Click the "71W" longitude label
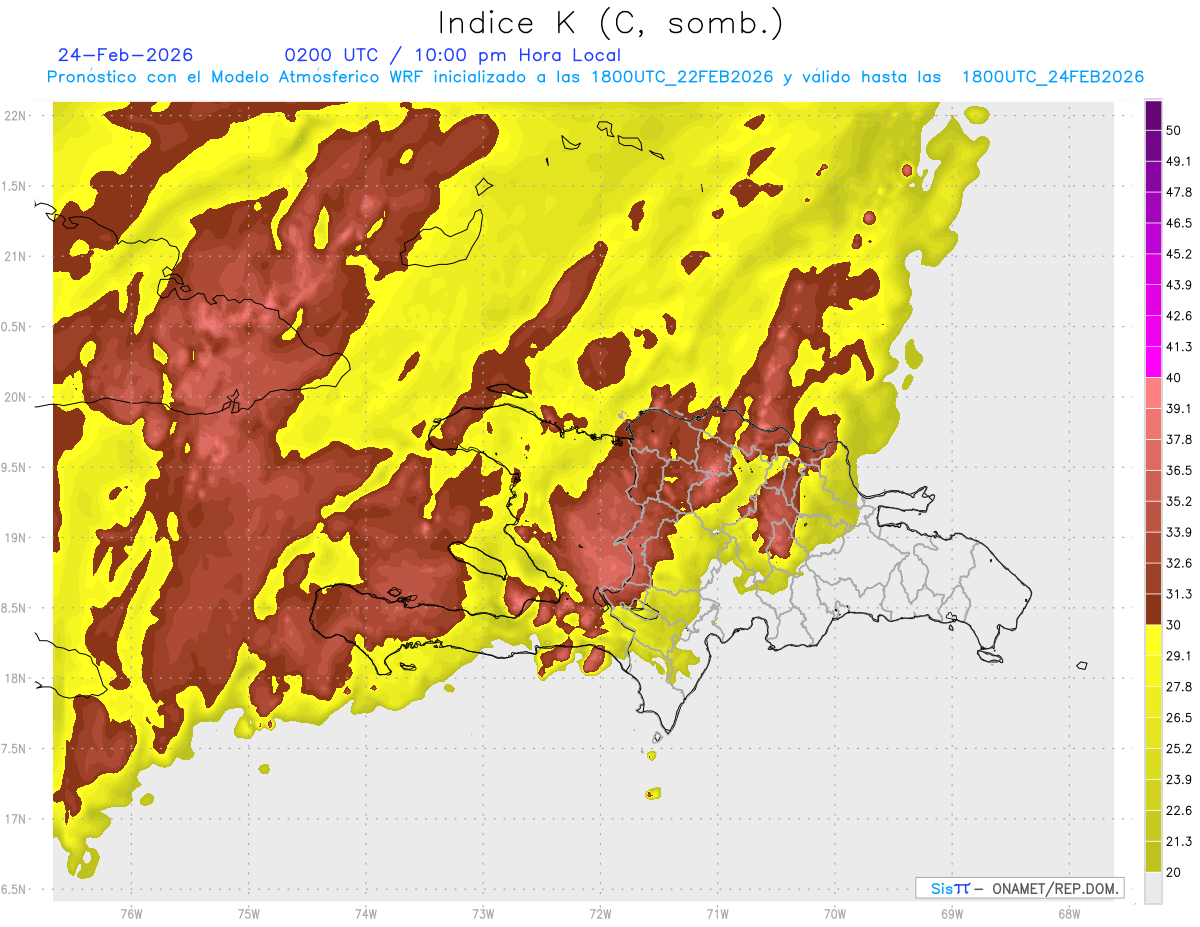The height and width of the screenshot is (927, 1200). 717,914
